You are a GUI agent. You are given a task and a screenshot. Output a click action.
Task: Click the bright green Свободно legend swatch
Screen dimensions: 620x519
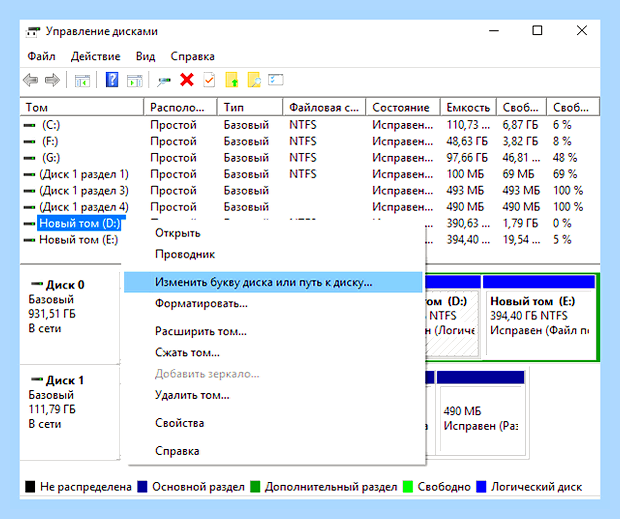[408, 487]
